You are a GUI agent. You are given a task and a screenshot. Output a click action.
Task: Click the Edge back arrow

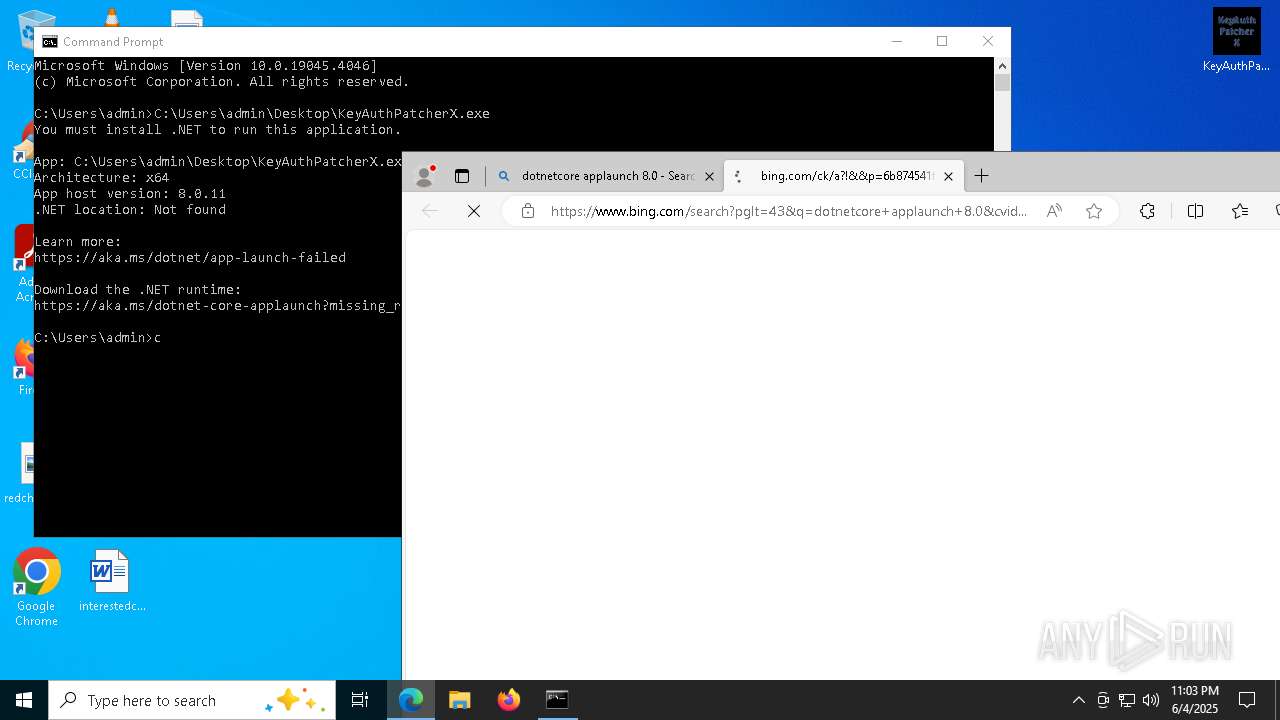430,211
